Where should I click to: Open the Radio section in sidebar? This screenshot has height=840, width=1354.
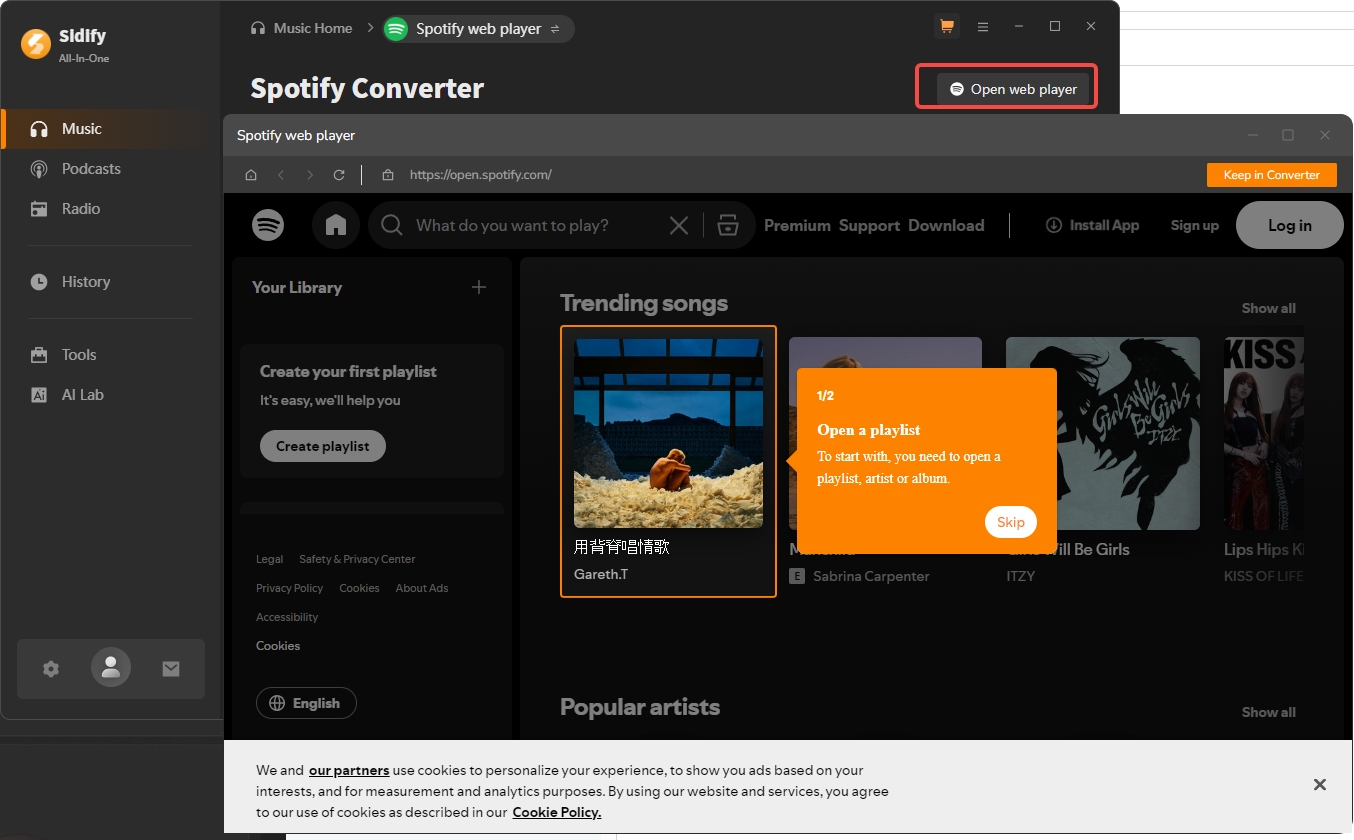tap(111, 209)
